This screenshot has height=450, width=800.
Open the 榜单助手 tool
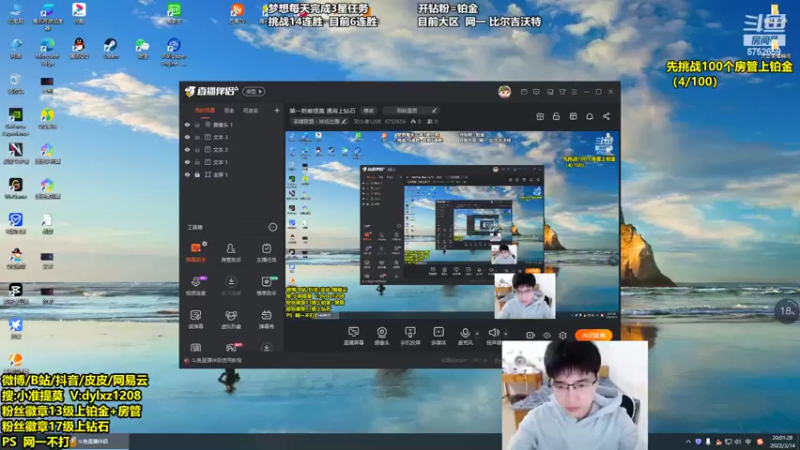point(266,286)
